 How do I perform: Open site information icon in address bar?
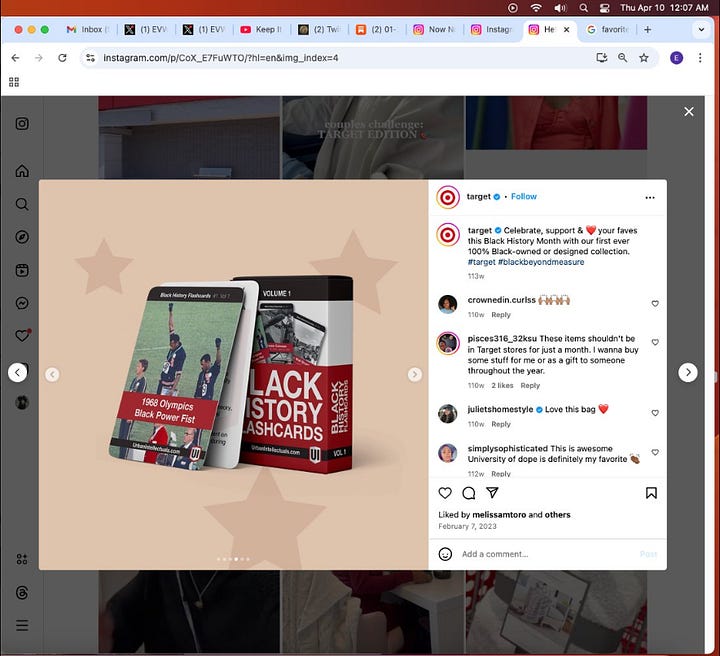[x=90, y=58]
